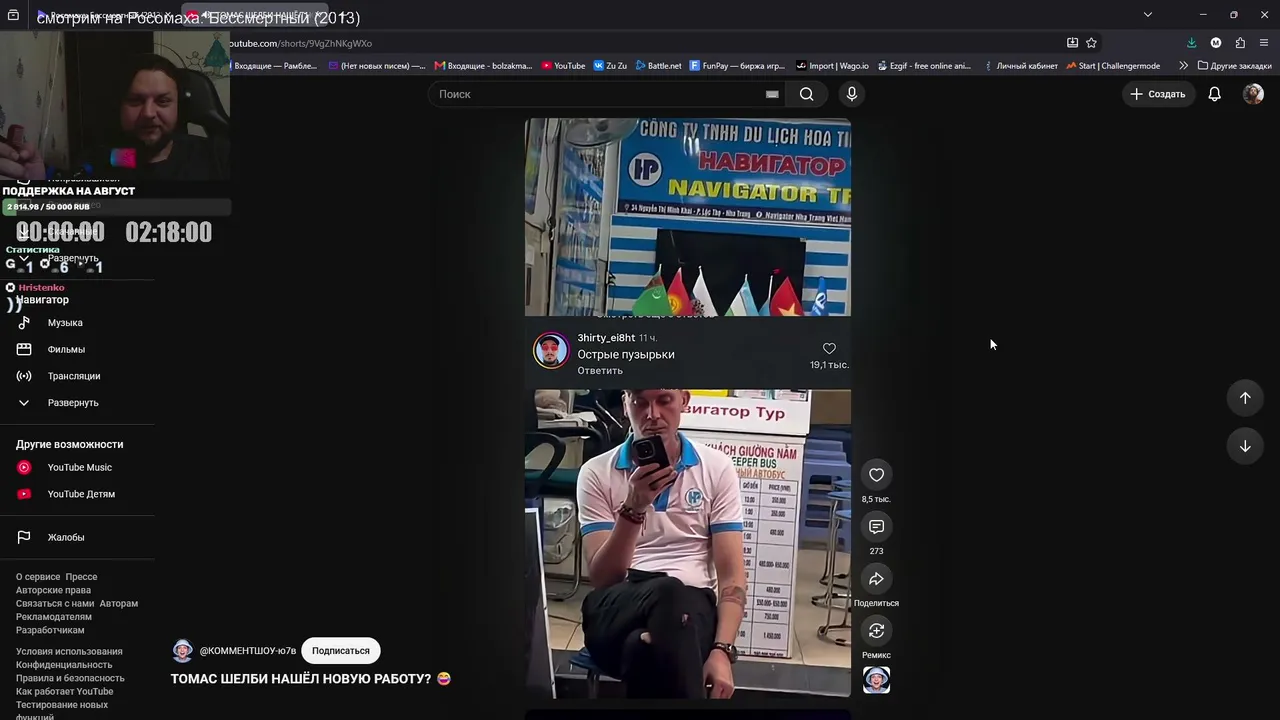
Task: Click the Прессе footer link
Action: click(81, 577)
